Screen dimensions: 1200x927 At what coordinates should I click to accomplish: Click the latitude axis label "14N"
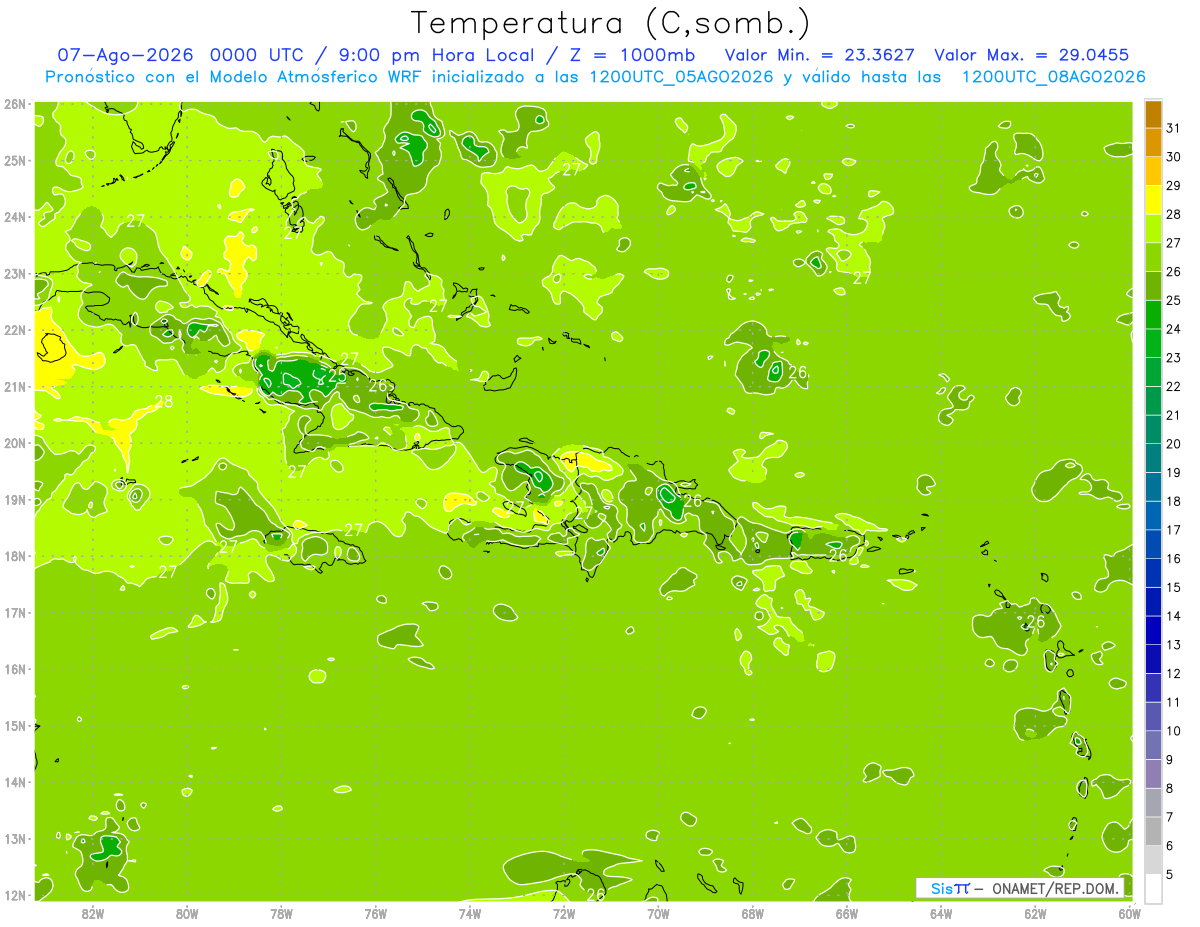tap(15, 782)
